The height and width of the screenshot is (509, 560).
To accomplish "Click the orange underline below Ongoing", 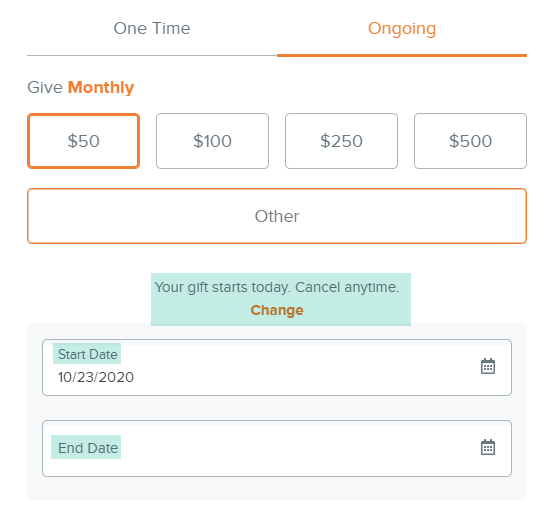I will tap(402, 55).
